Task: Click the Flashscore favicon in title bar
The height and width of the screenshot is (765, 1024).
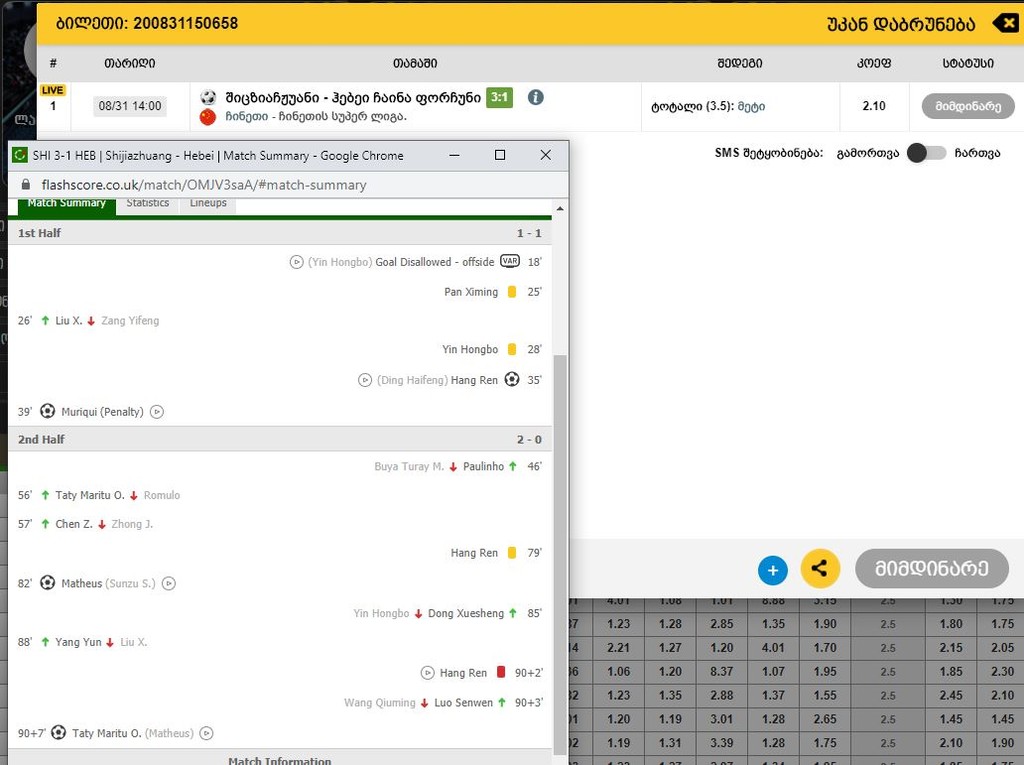Action: (x=20, y=155)
